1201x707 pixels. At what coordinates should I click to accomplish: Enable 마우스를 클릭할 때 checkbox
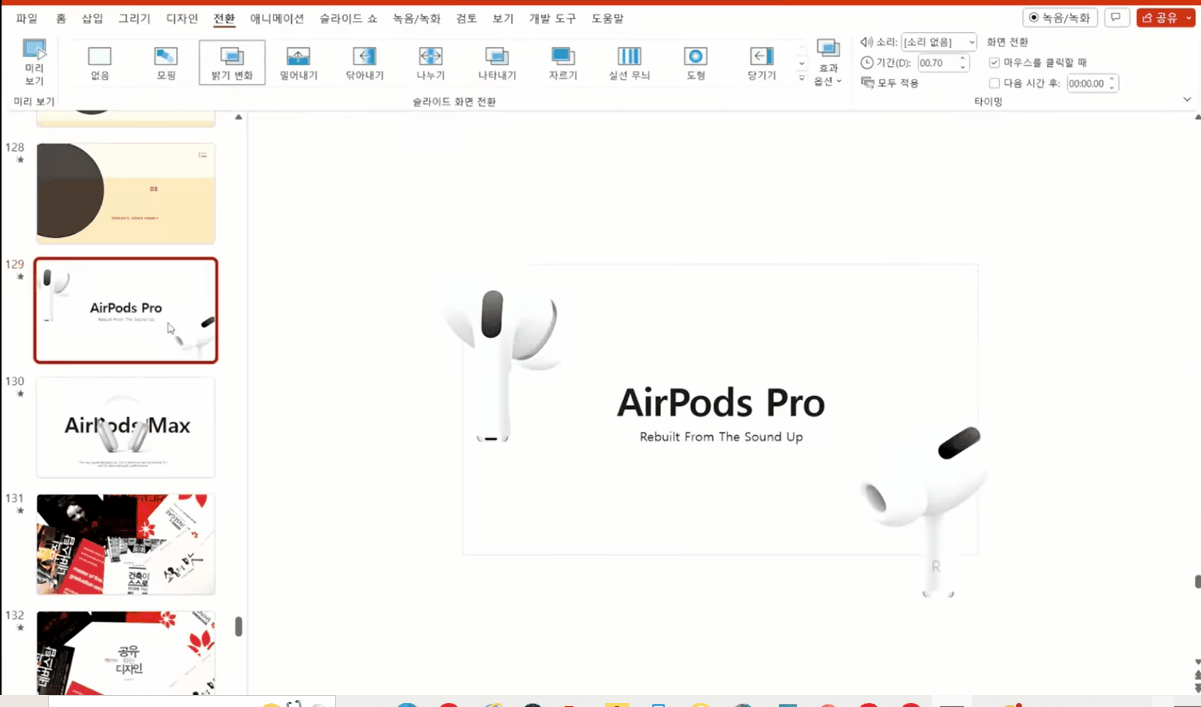pyautogui.click(x=994, y=63)
